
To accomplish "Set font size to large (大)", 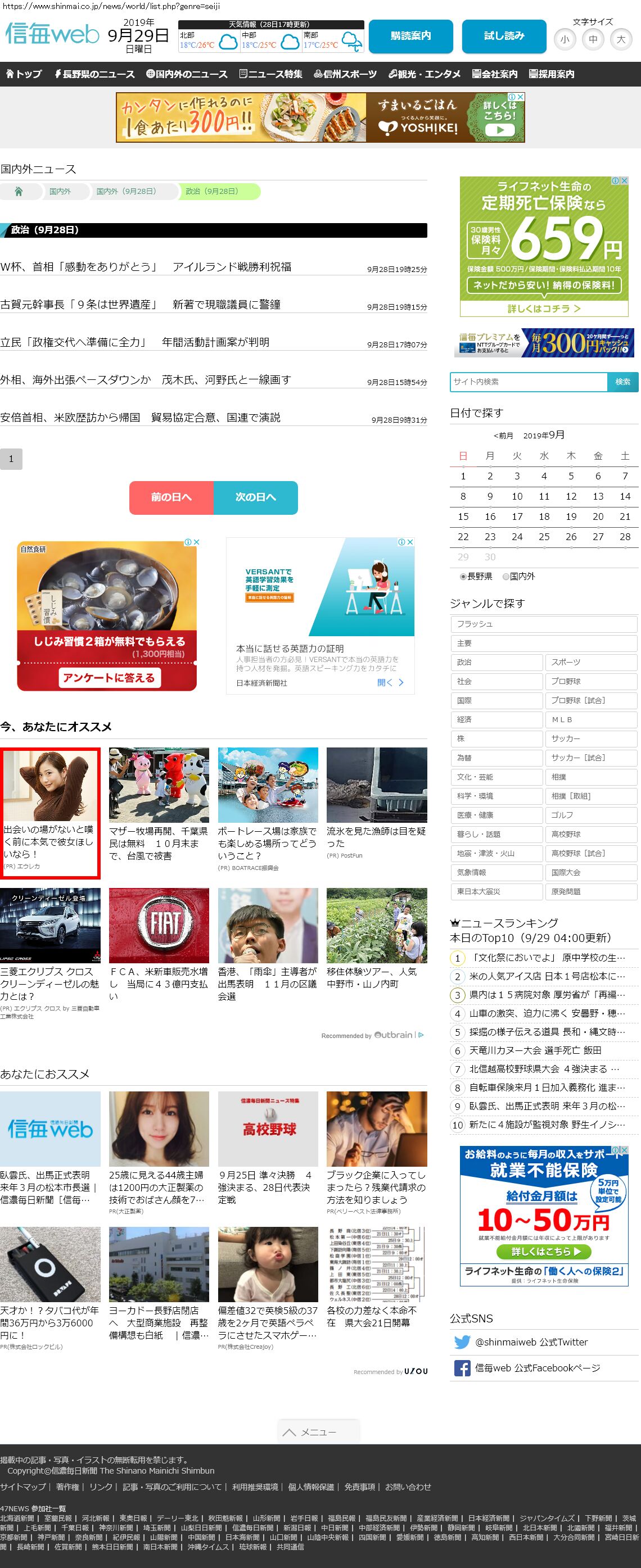I will coord(621,39).
